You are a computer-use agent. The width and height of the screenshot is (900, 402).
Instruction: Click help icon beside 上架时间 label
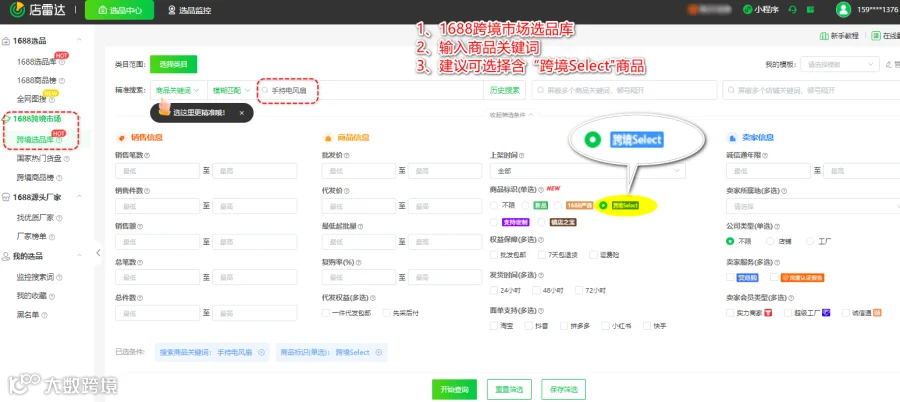point(521,156)
